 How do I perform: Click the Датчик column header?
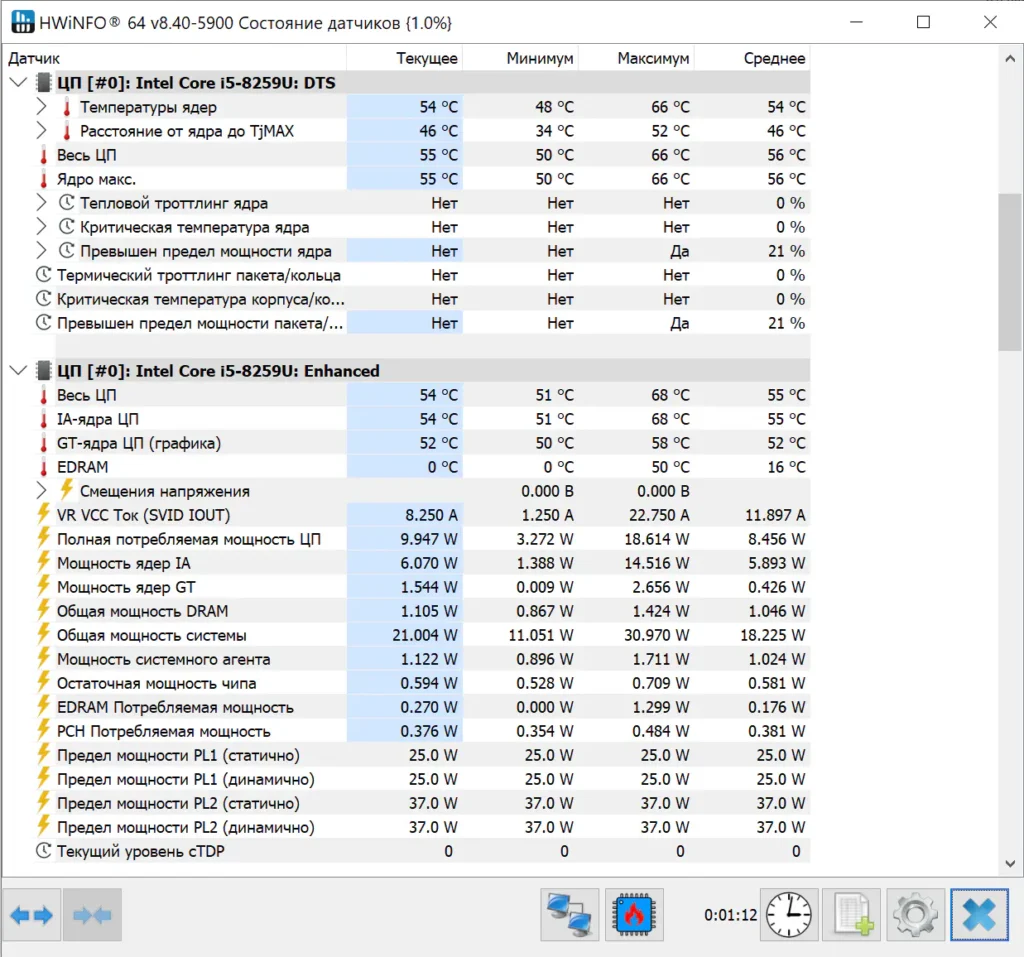coord(174,58)
